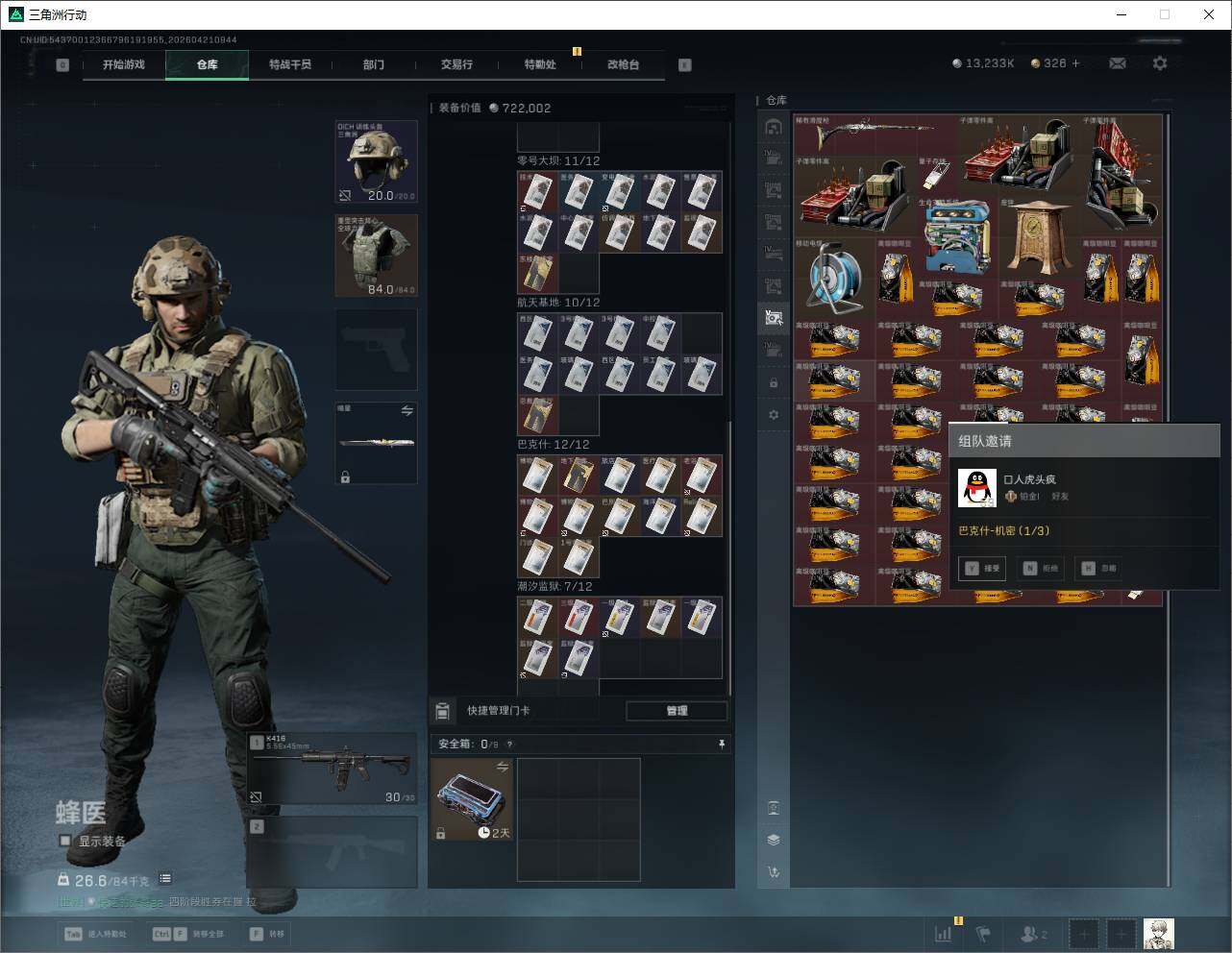The height and width of the screenshot is (953, 1232).
Task: Click the empty secondary weapon slot 2
Action: [x=333, y=852]
